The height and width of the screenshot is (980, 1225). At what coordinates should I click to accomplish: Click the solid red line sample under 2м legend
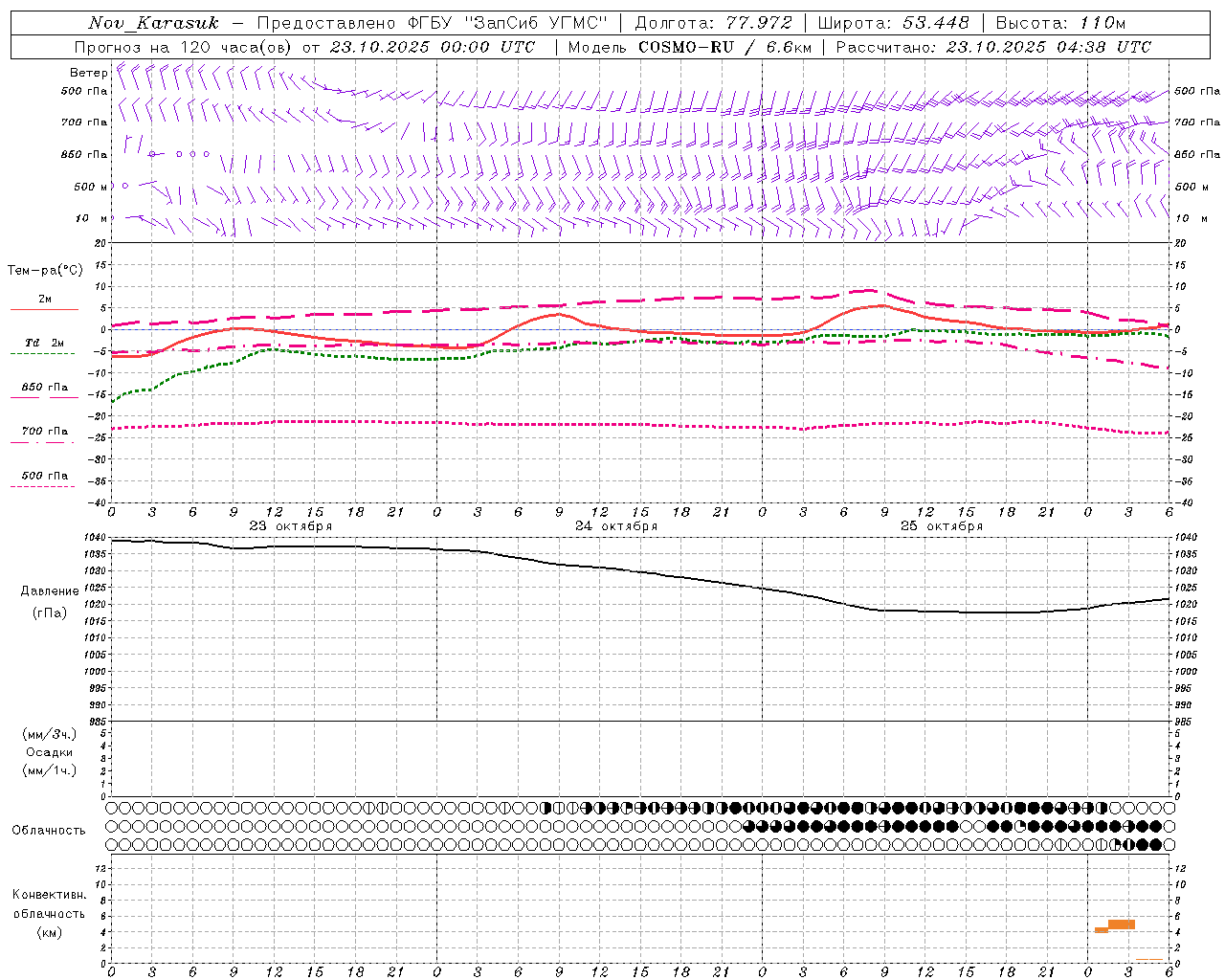pos(44,309)
